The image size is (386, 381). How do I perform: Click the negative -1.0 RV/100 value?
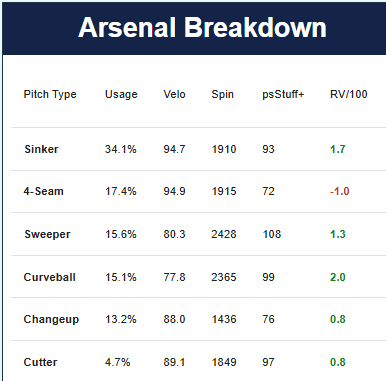coord(340,191)
